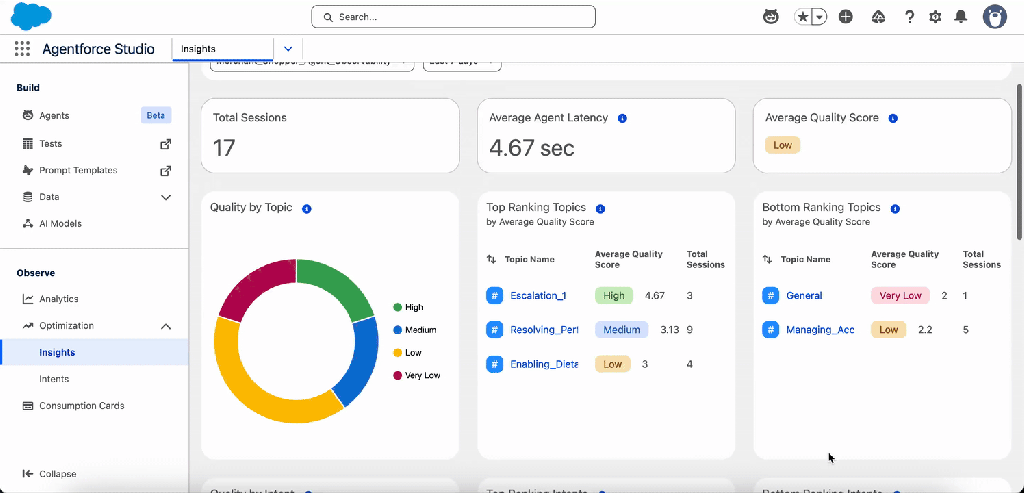
Task: Collapse the Optimization section
Action: [166, 326]
